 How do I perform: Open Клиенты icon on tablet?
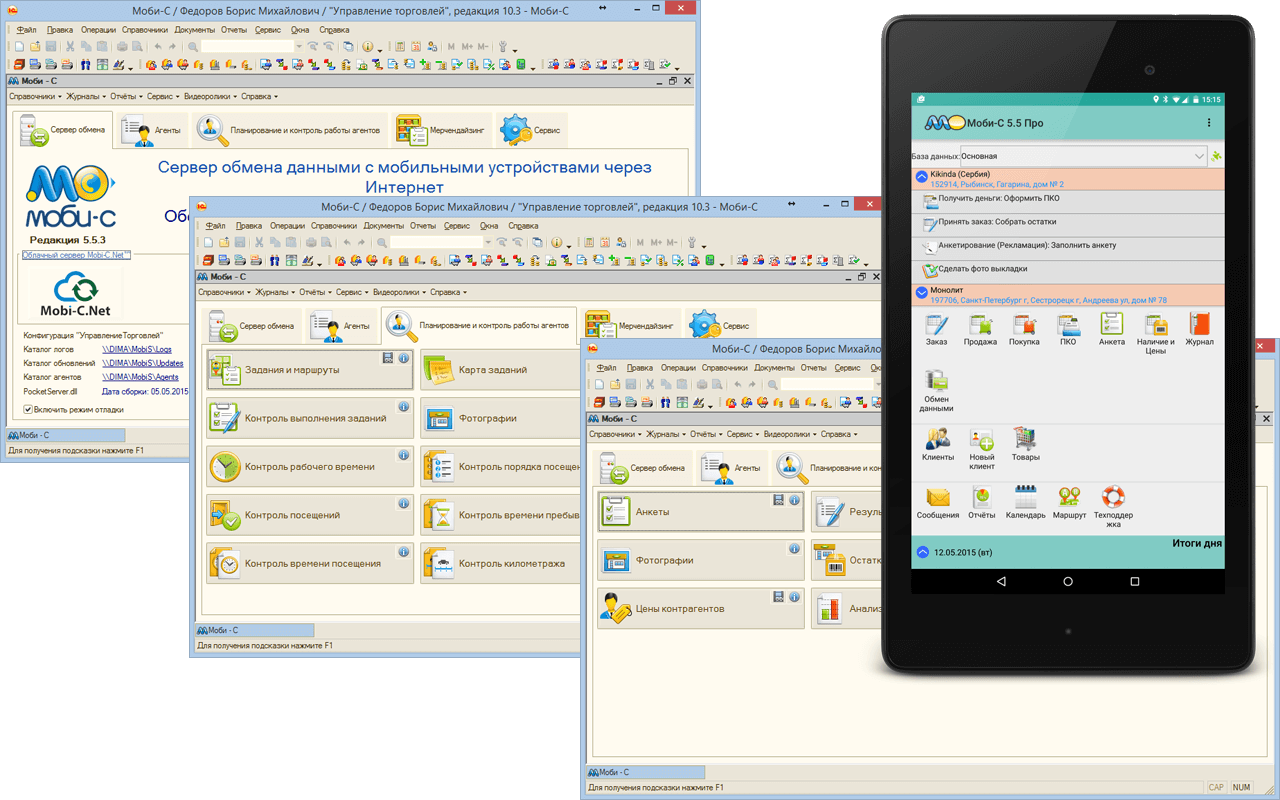(938, 445)
